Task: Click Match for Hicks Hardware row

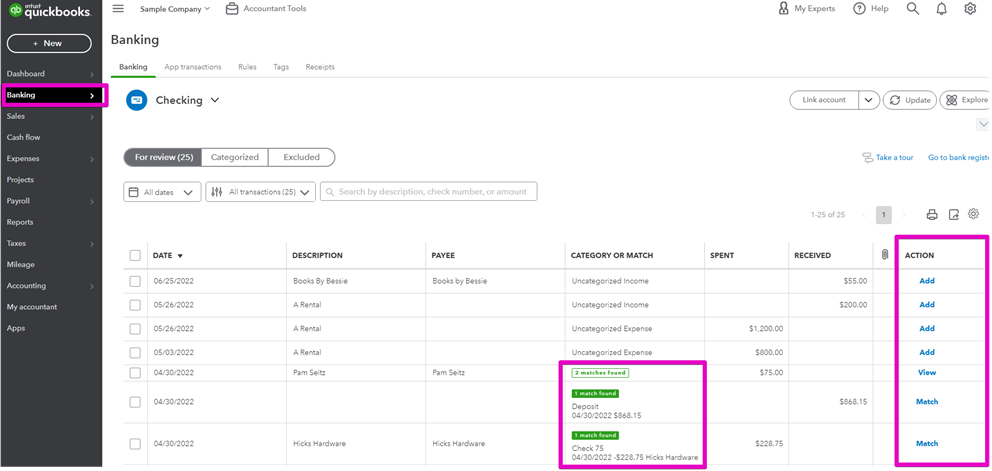Action: [927, 444]
